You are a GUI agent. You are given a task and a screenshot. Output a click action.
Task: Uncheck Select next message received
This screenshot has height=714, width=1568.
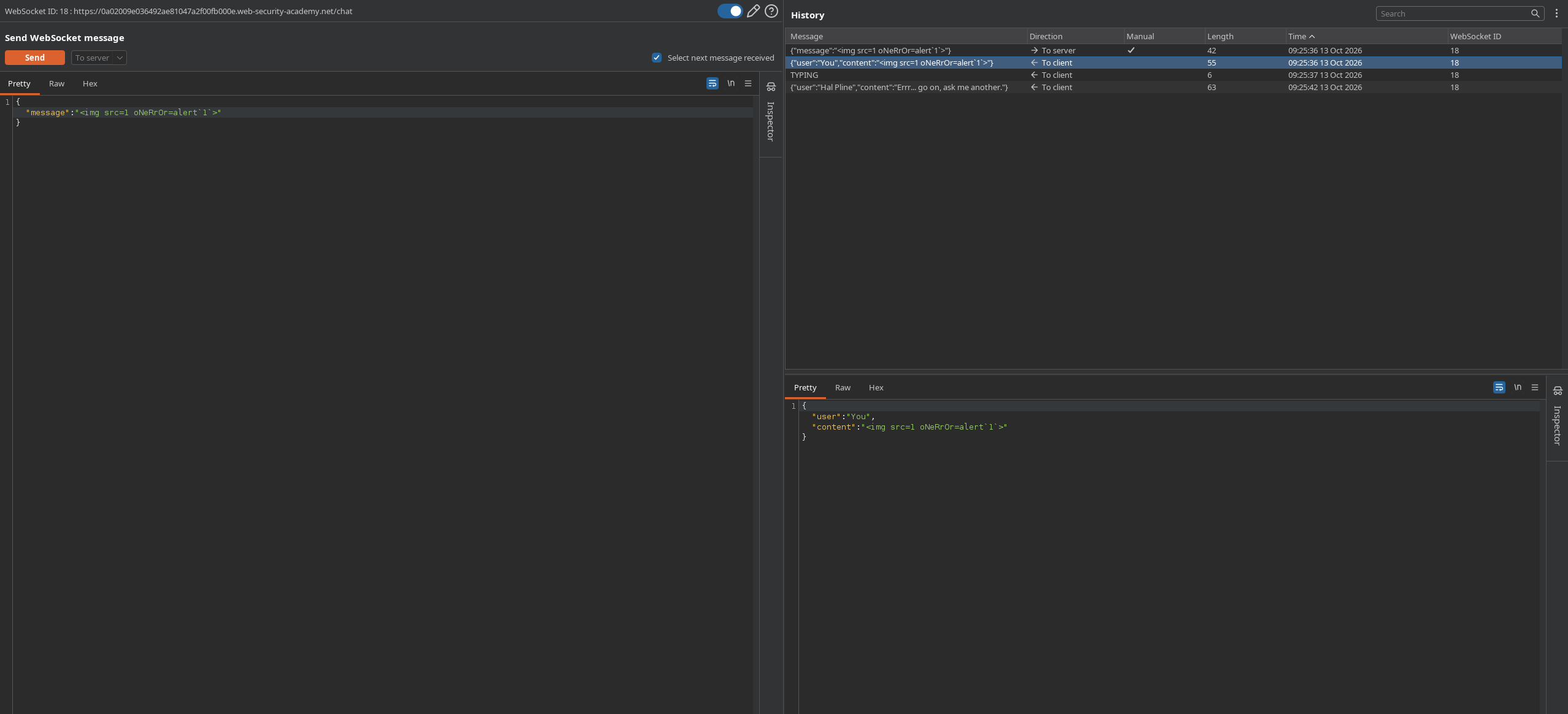657,58
